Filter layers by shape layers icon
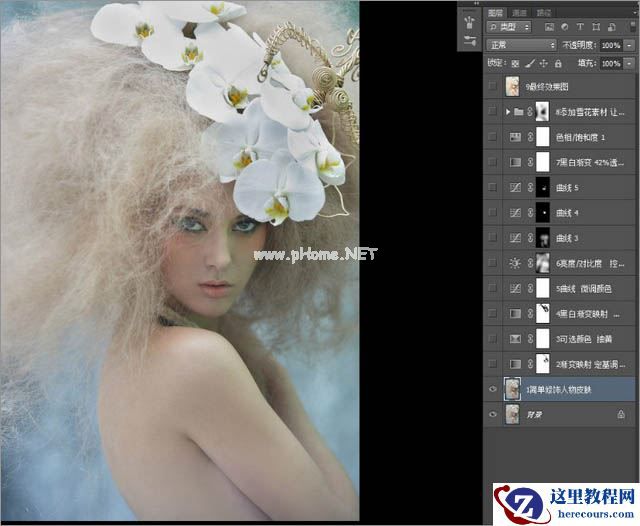This screenshot has height=526, width=640. 596,27
